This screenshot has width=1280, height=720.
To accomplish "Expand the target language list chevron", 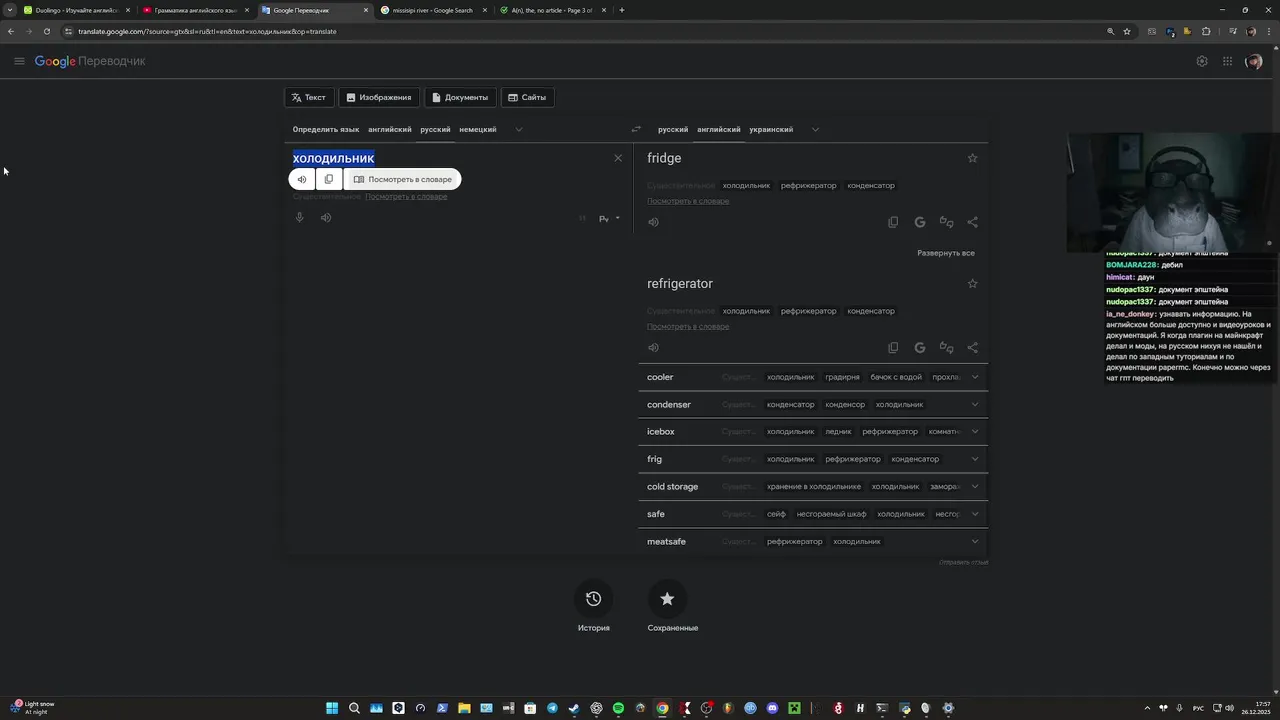I will (815, 129).
